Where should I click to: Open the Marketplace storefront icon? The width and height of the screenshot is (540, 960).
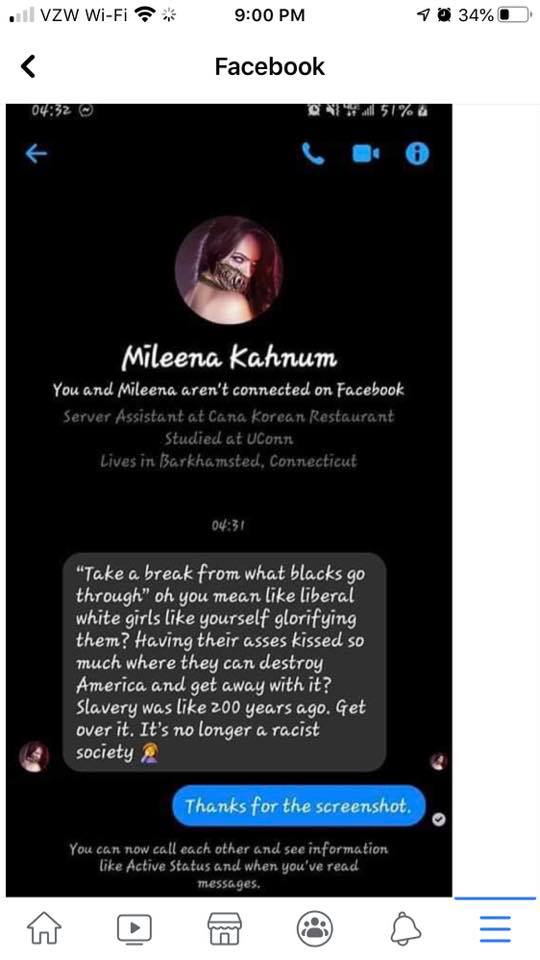(x=225, y=928)
